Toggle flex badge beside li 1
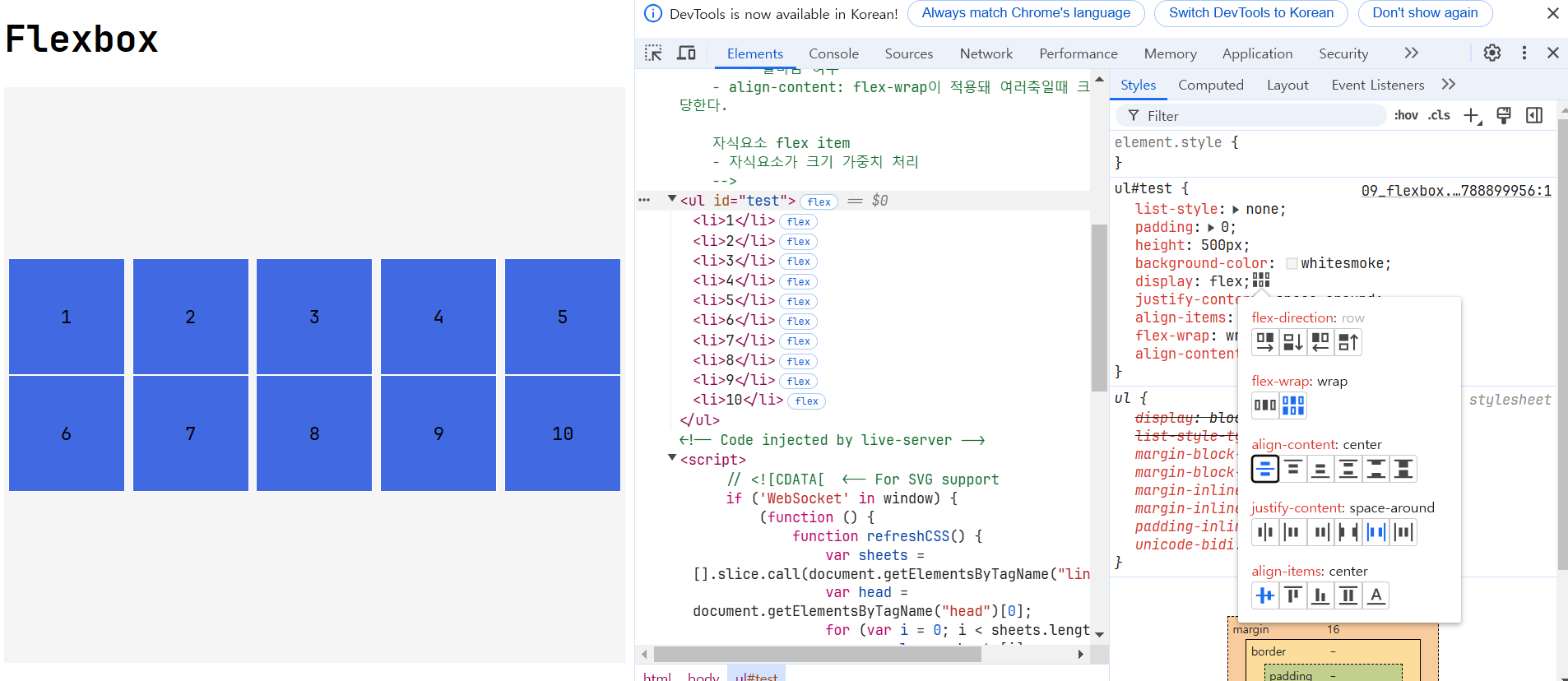The height and width of the screenshot is (681, 1568). [798, 222]
